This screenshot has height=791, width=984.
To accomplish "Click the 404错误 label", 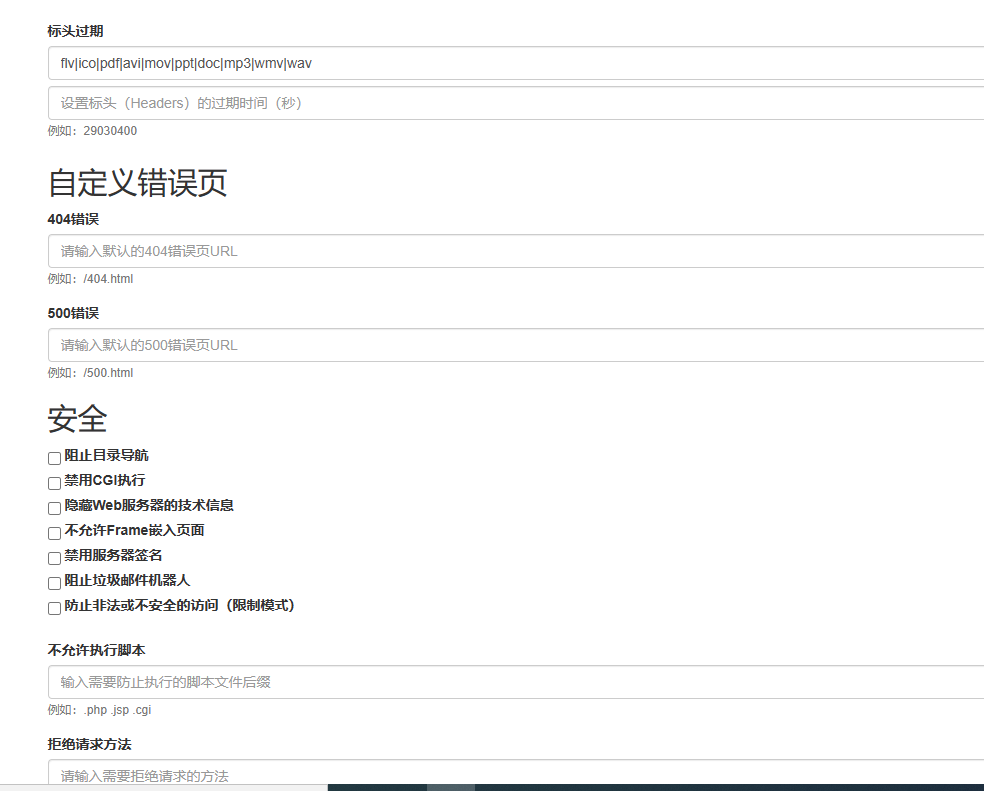I will [x=73, y=219].
